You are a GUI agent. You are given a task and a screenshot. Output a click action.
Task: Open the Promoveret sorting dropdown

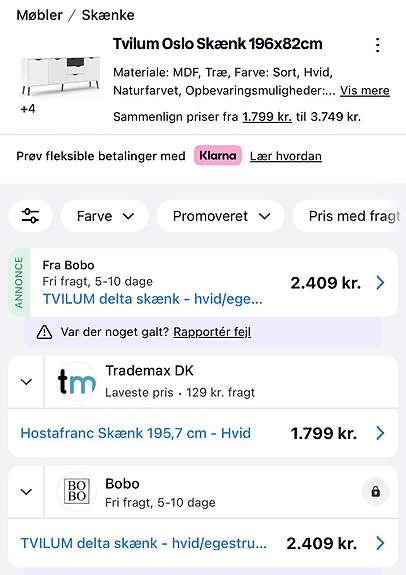click(221, 216)
